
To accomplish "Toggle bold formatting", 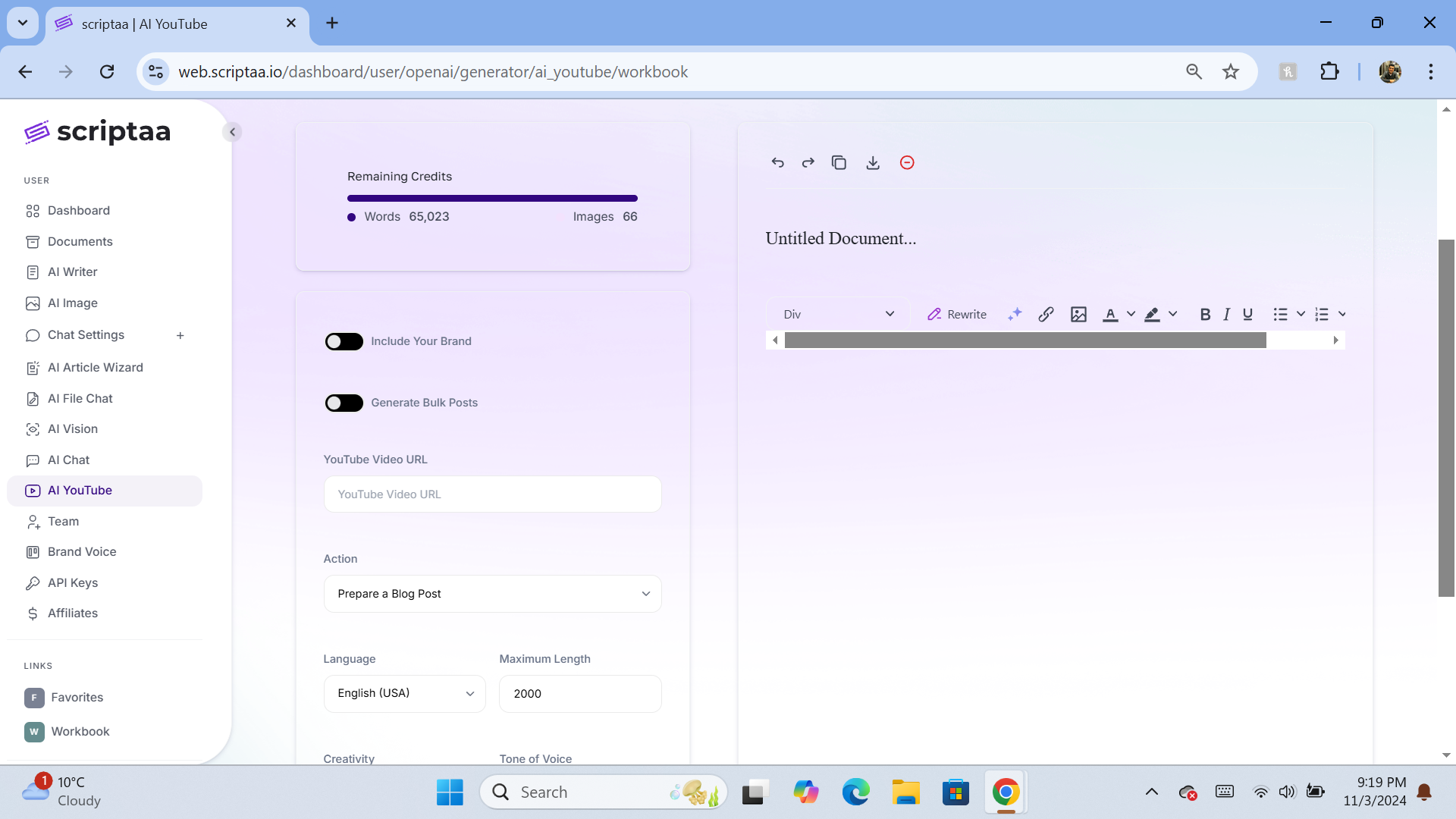I will coord(1204,314).
